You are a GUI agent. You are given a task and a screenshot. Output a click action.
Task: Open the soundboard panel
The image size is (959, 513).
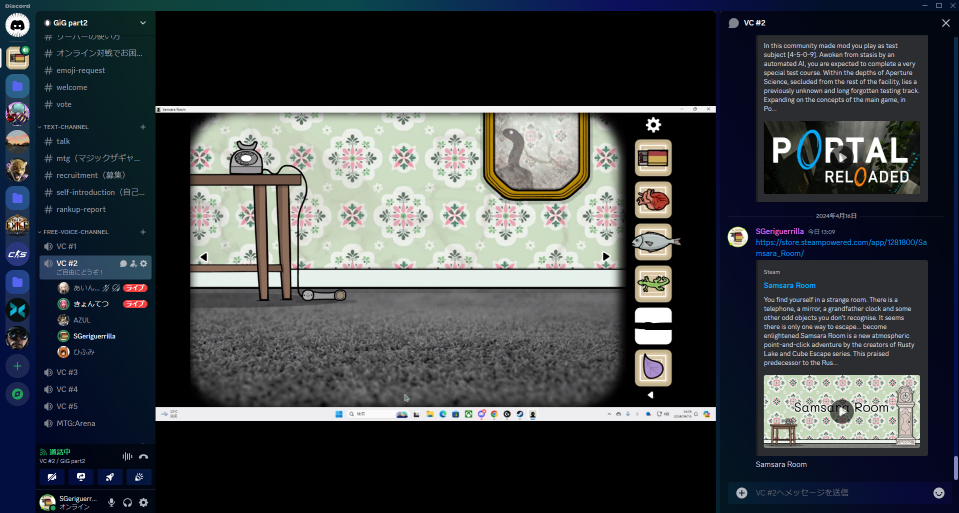[x=139, y=477]
